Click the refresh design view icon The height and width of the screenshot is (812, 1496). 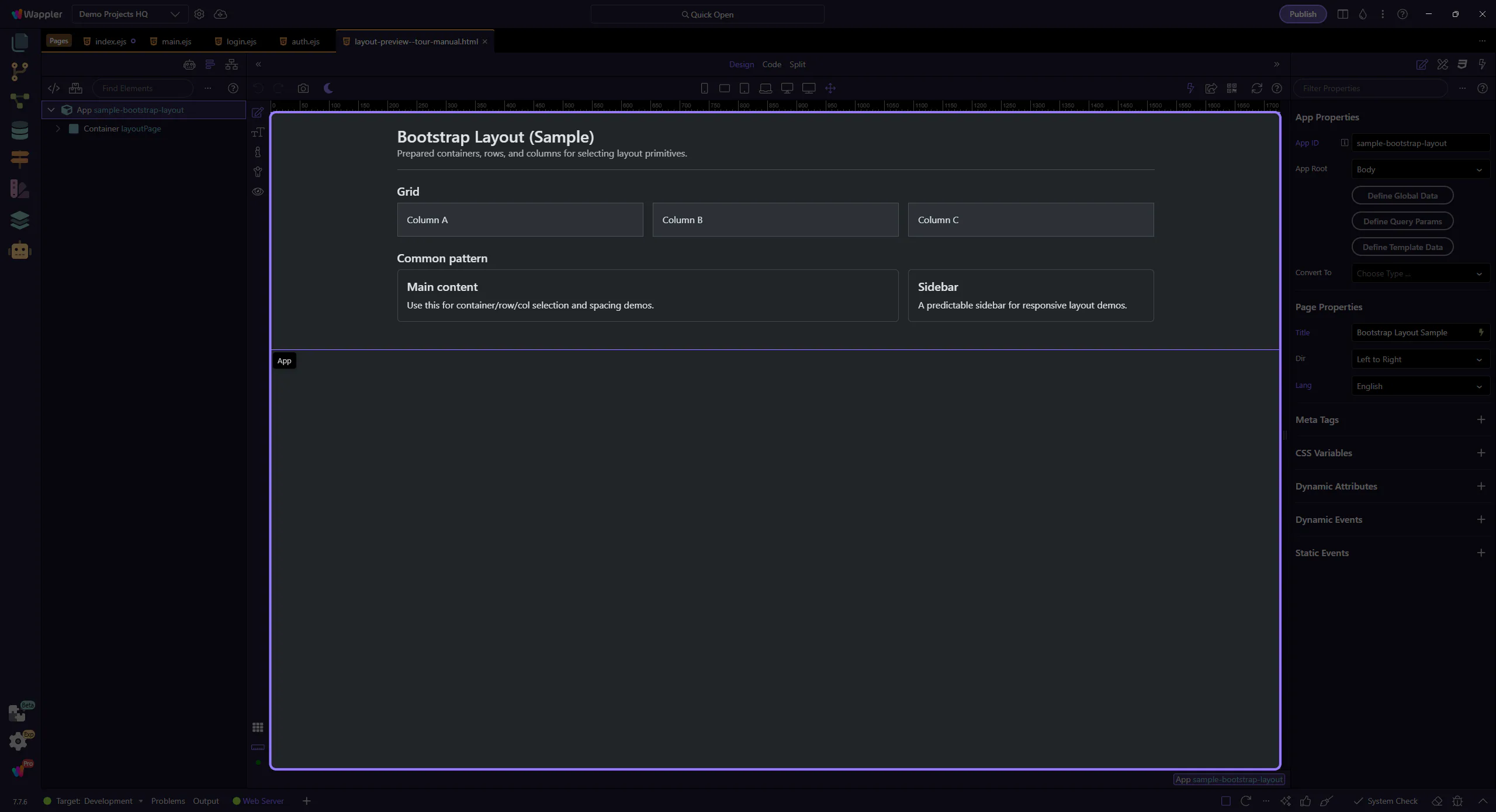pyautogui.click(x=1256, y=88)
